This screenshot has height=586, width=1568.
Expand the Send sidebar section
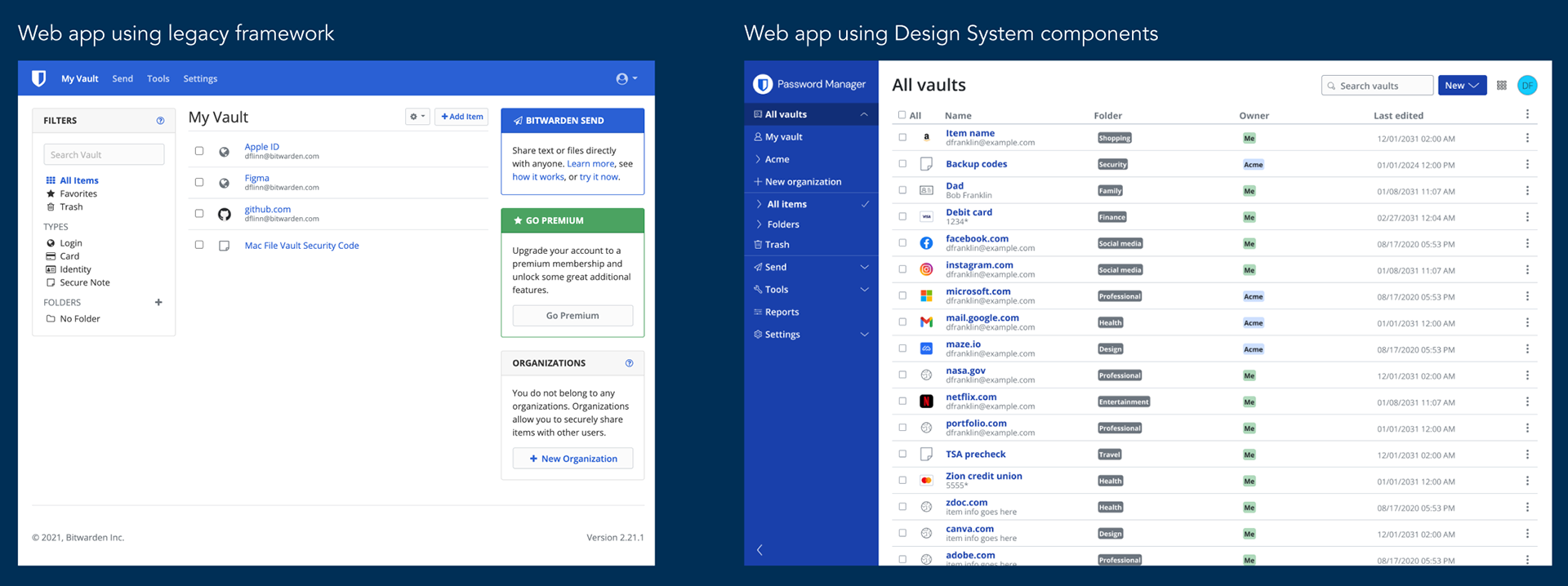tap(864, 267)
